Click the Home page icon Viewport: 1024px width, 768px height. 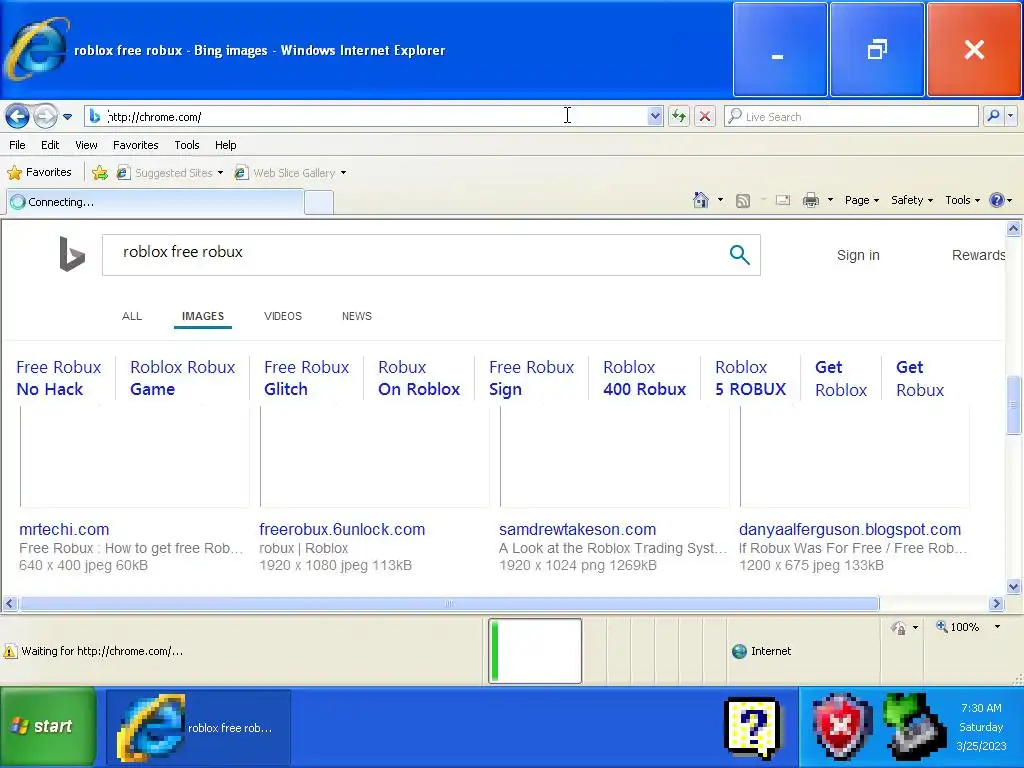point(701,200)
